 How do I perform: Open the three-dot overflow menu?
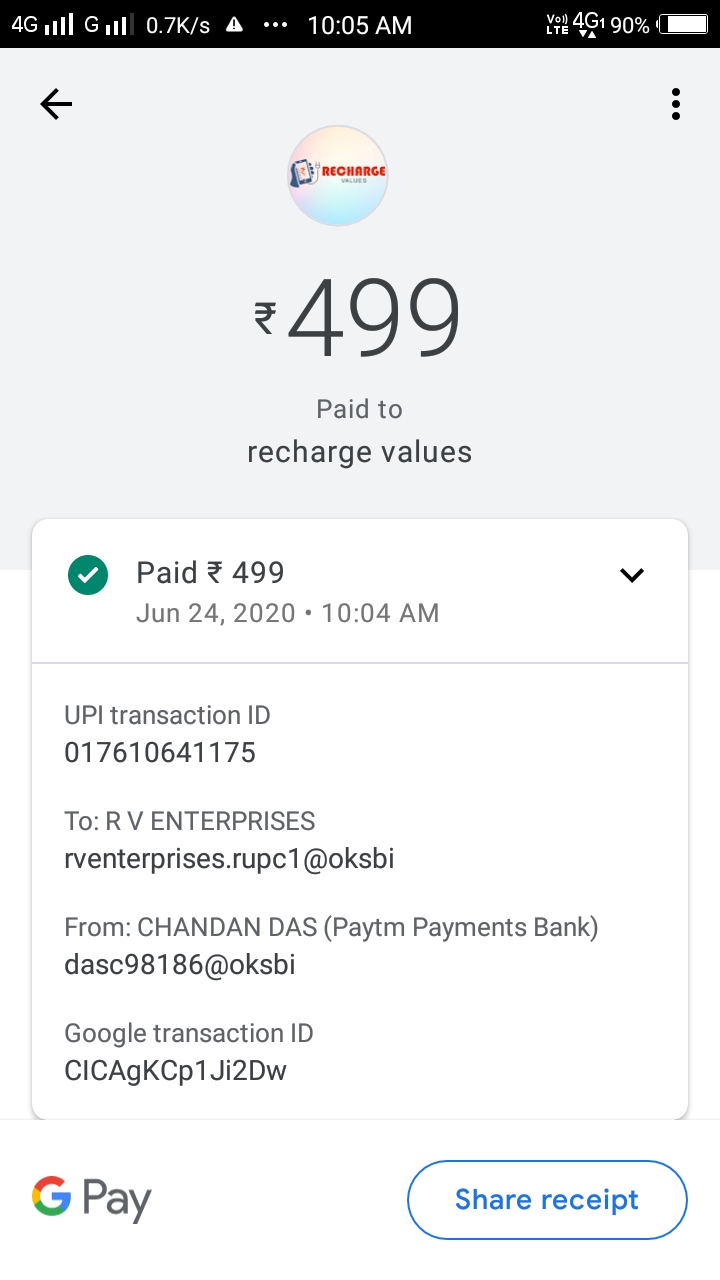click(x=676, y=104)
